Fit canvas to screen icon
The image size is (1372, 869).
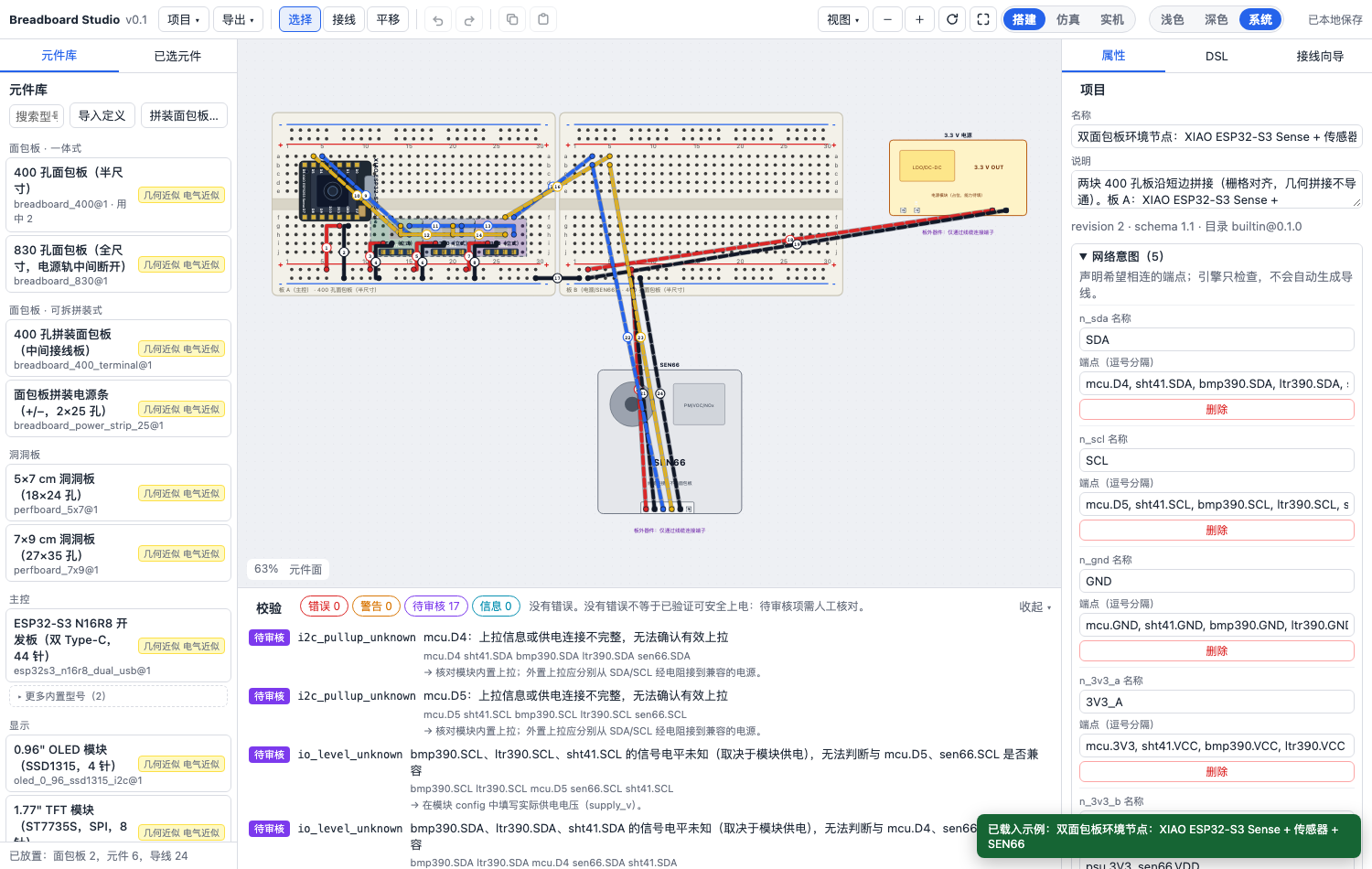pos(983,19)
